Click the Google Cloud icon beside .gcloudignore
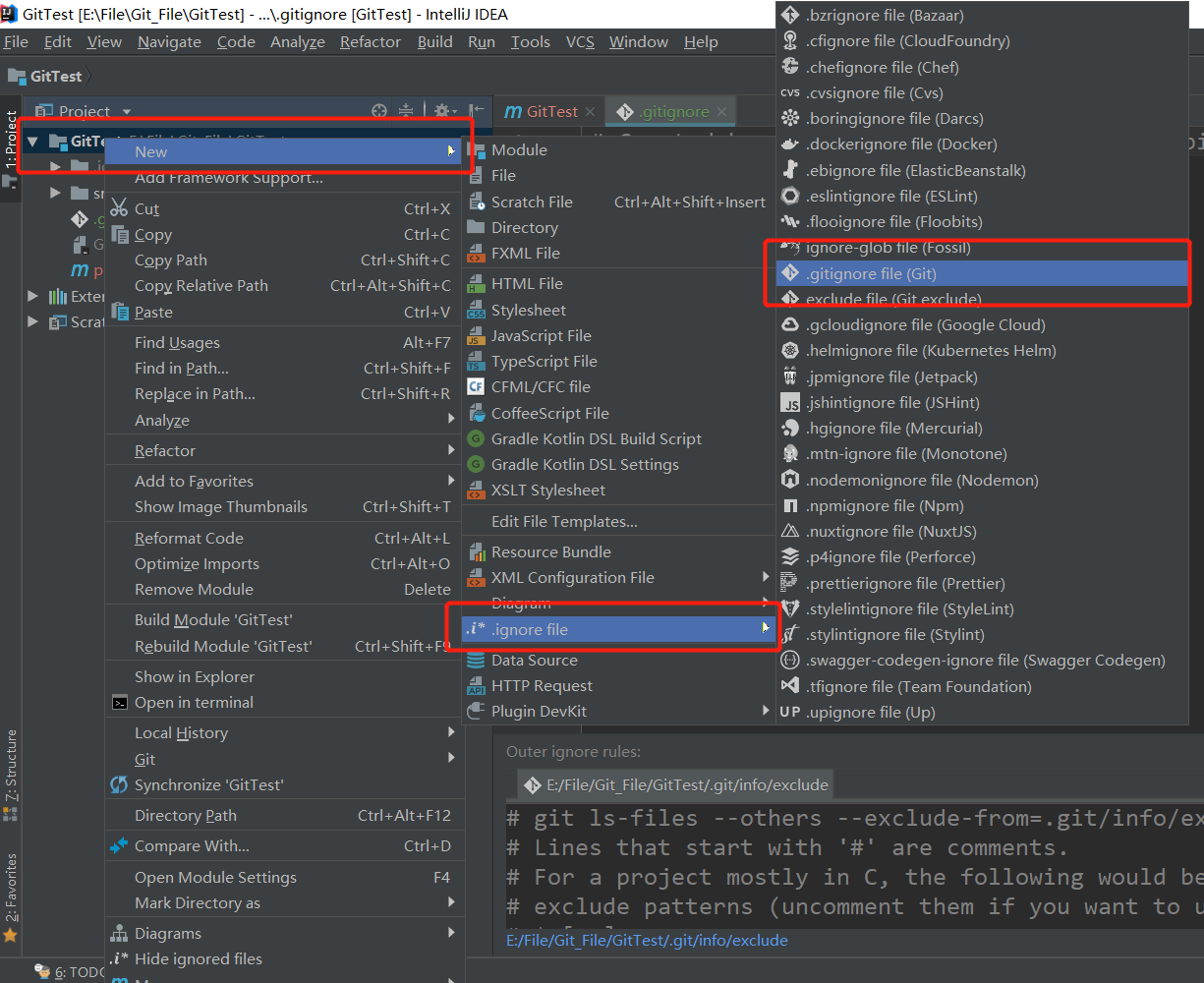 pos(790,325)
